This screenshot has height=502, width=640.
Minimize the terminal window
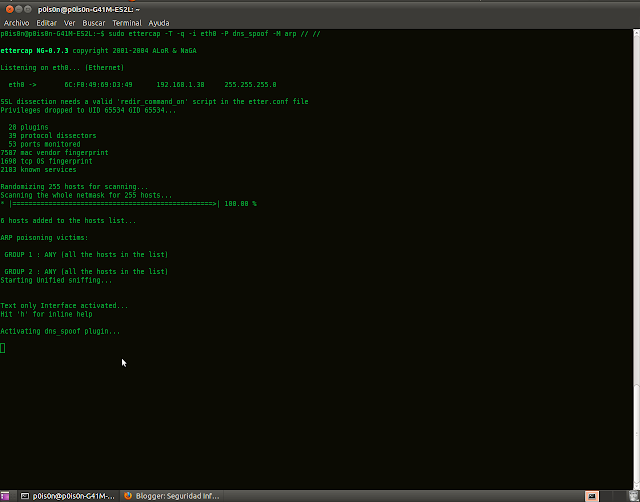point(19,9)
